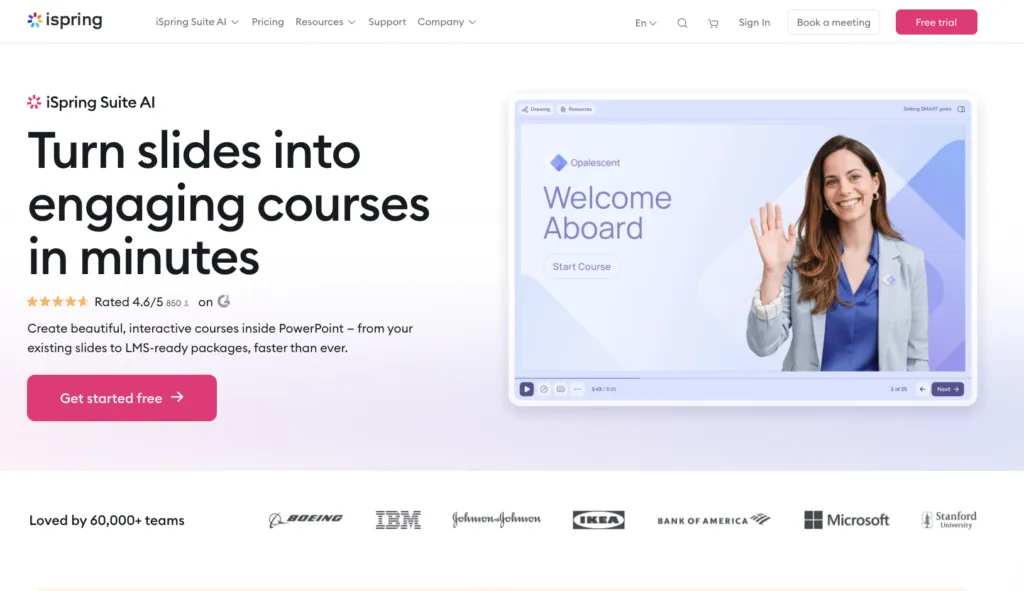Viewport: 1024px width, 591px height.
Task: Click the IKEA logo
Action: [x=598, y=520]
